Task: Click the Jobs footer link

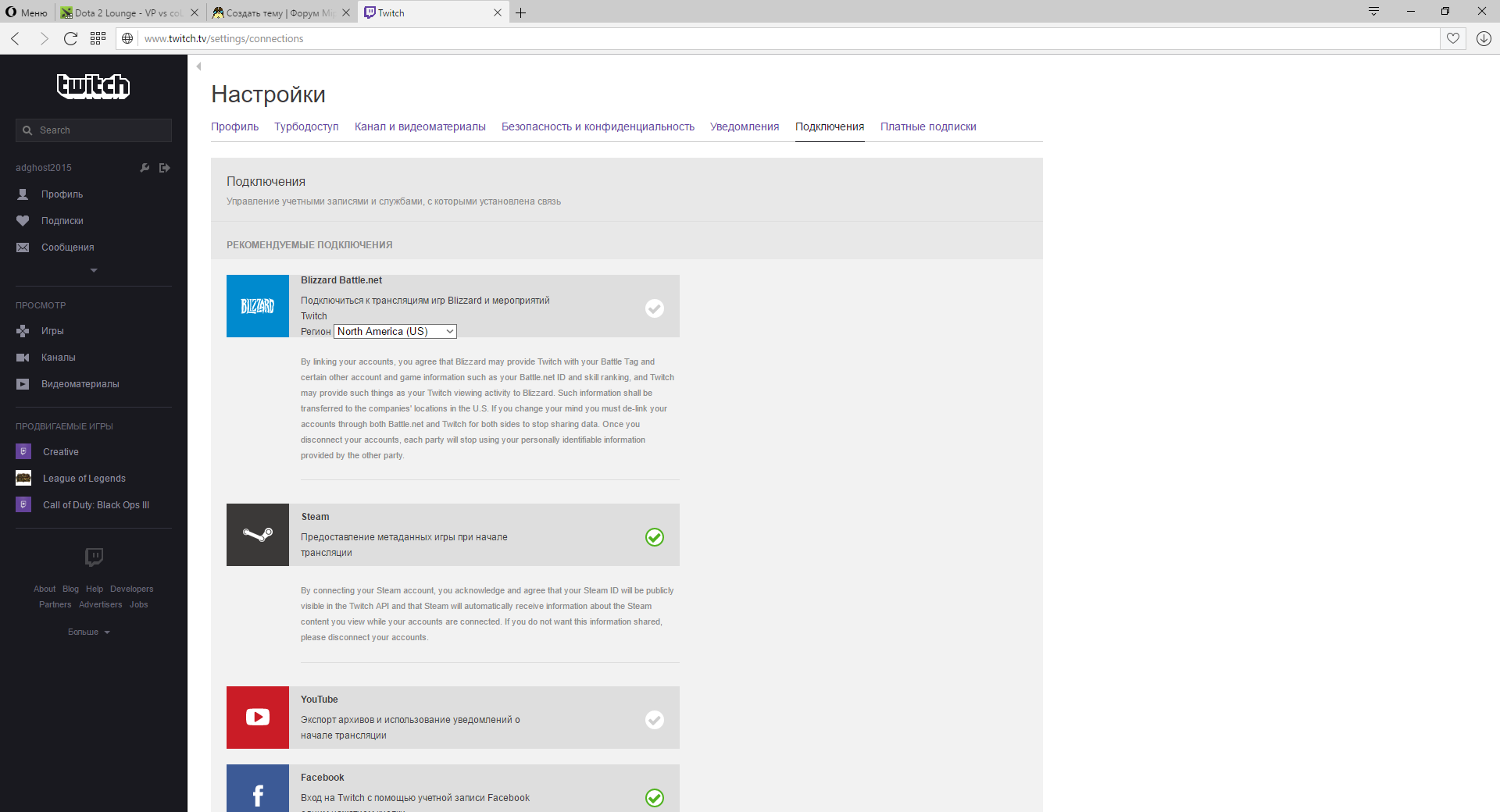Action: tap(139, 604)
